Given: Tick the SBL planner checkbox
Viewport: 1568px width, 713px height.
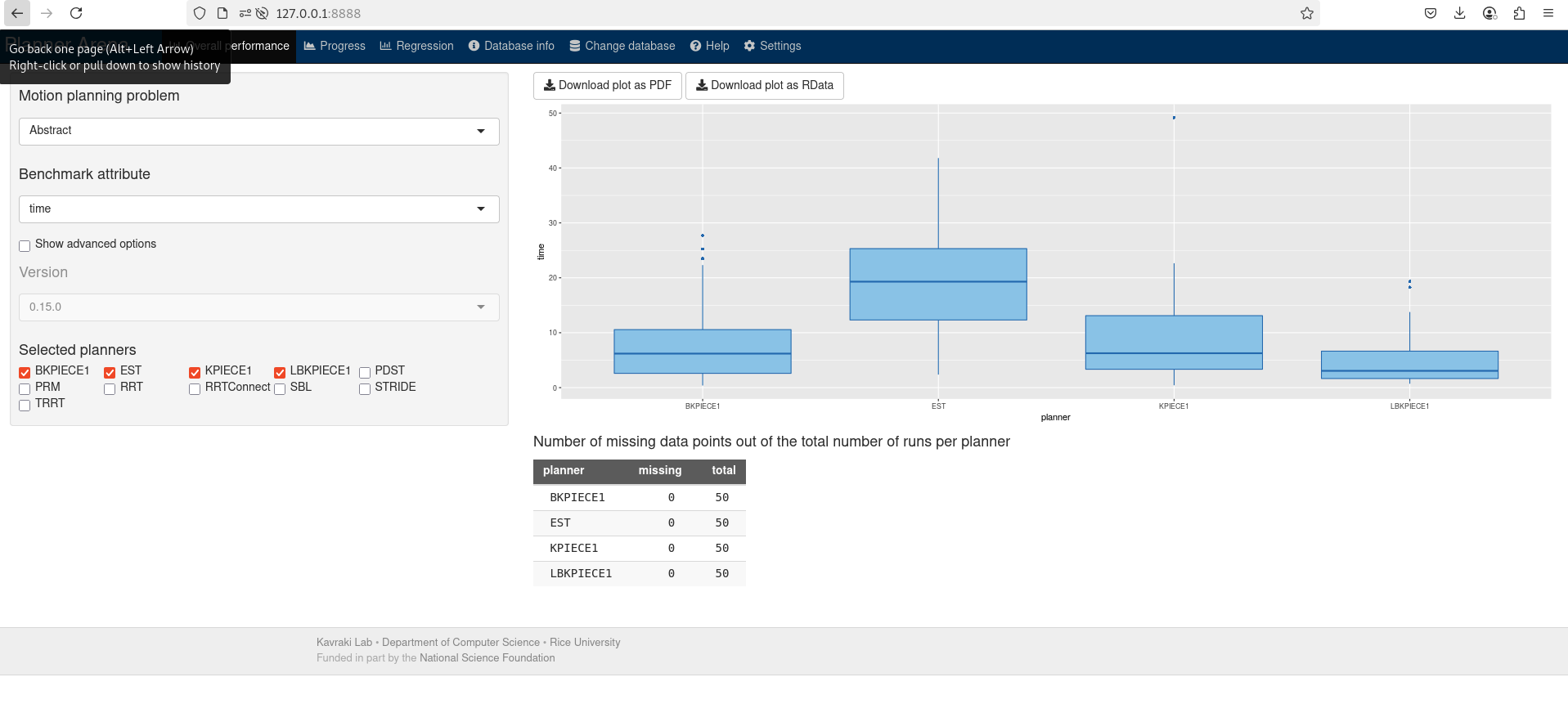Looking at the screenshot, I should [280, 389].
